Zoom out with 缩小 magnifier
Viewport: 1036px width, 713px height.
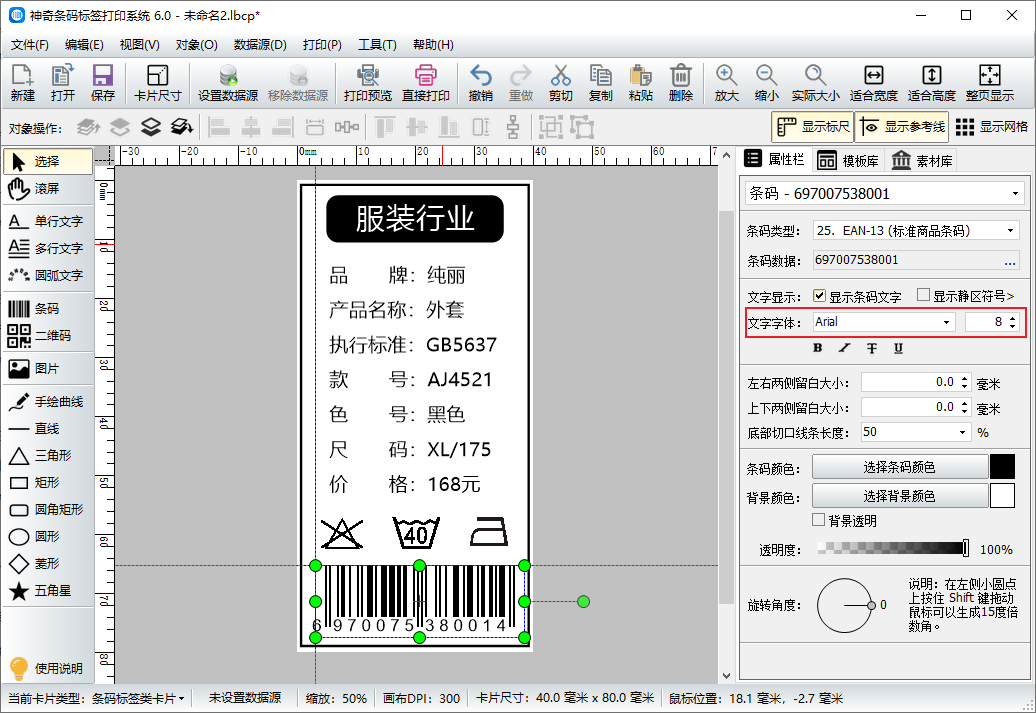tap(766, 83)
